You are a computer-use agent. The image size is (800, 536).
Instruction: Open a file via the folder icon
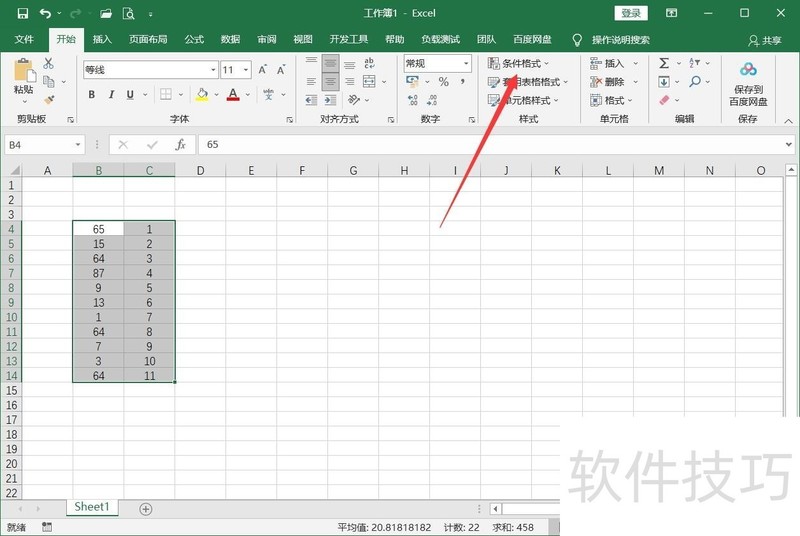click(x=106, y=14)
